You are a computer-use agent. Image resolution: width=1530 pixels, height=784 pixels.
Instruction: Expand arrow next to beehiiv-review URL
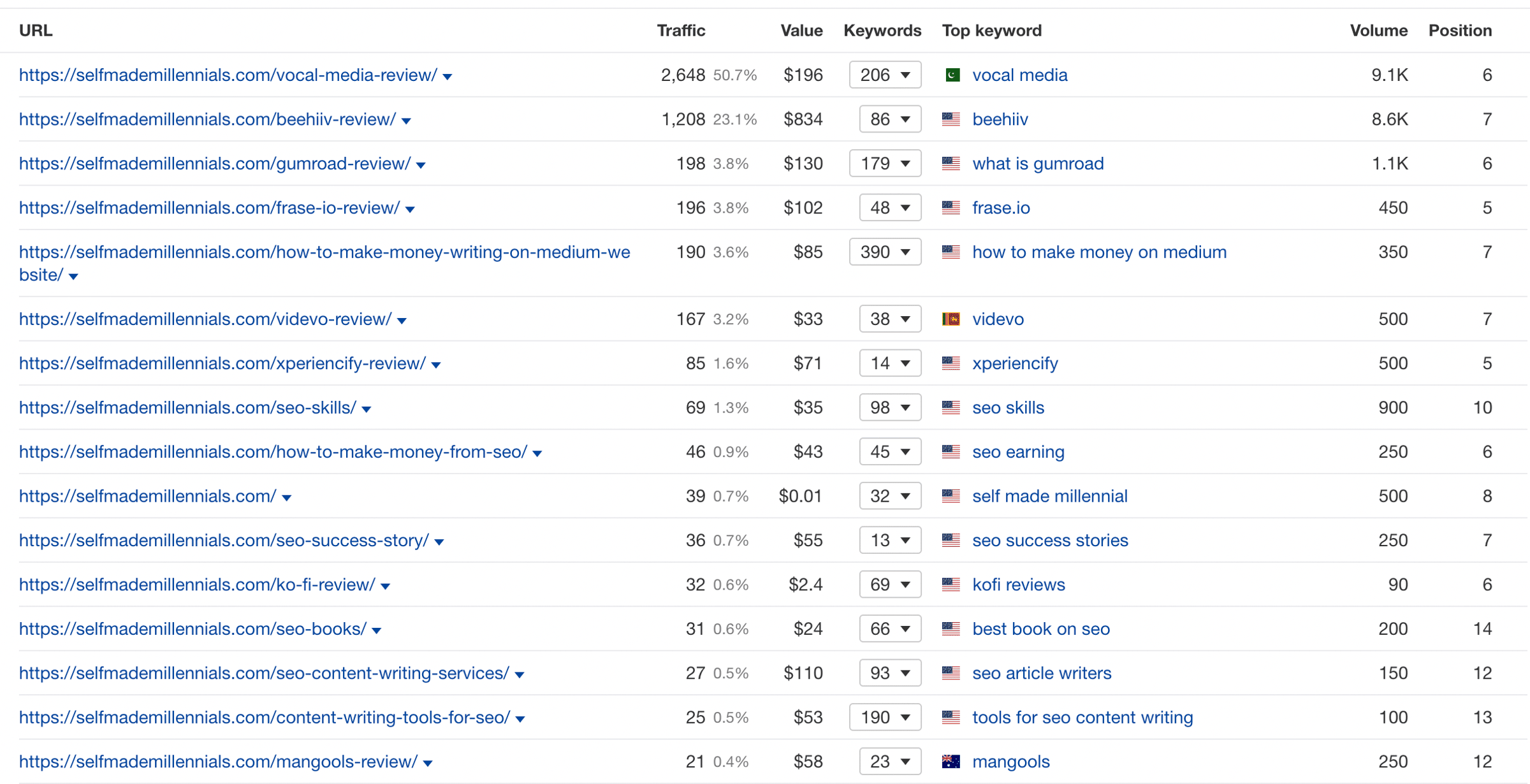pos(407,121)
